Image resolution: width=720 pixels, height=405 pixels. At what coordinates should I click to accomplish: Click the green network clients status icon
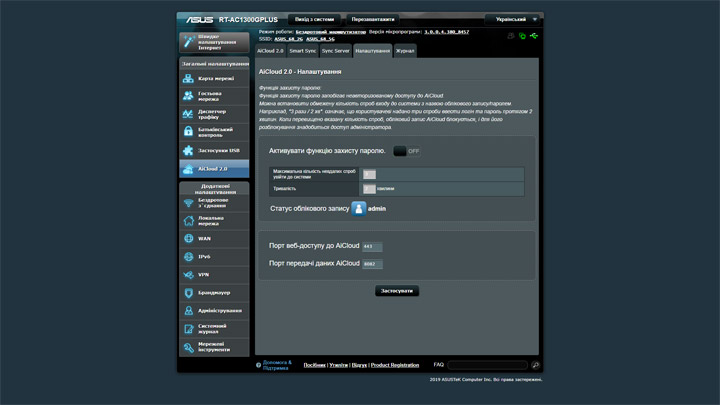[522, 36]
